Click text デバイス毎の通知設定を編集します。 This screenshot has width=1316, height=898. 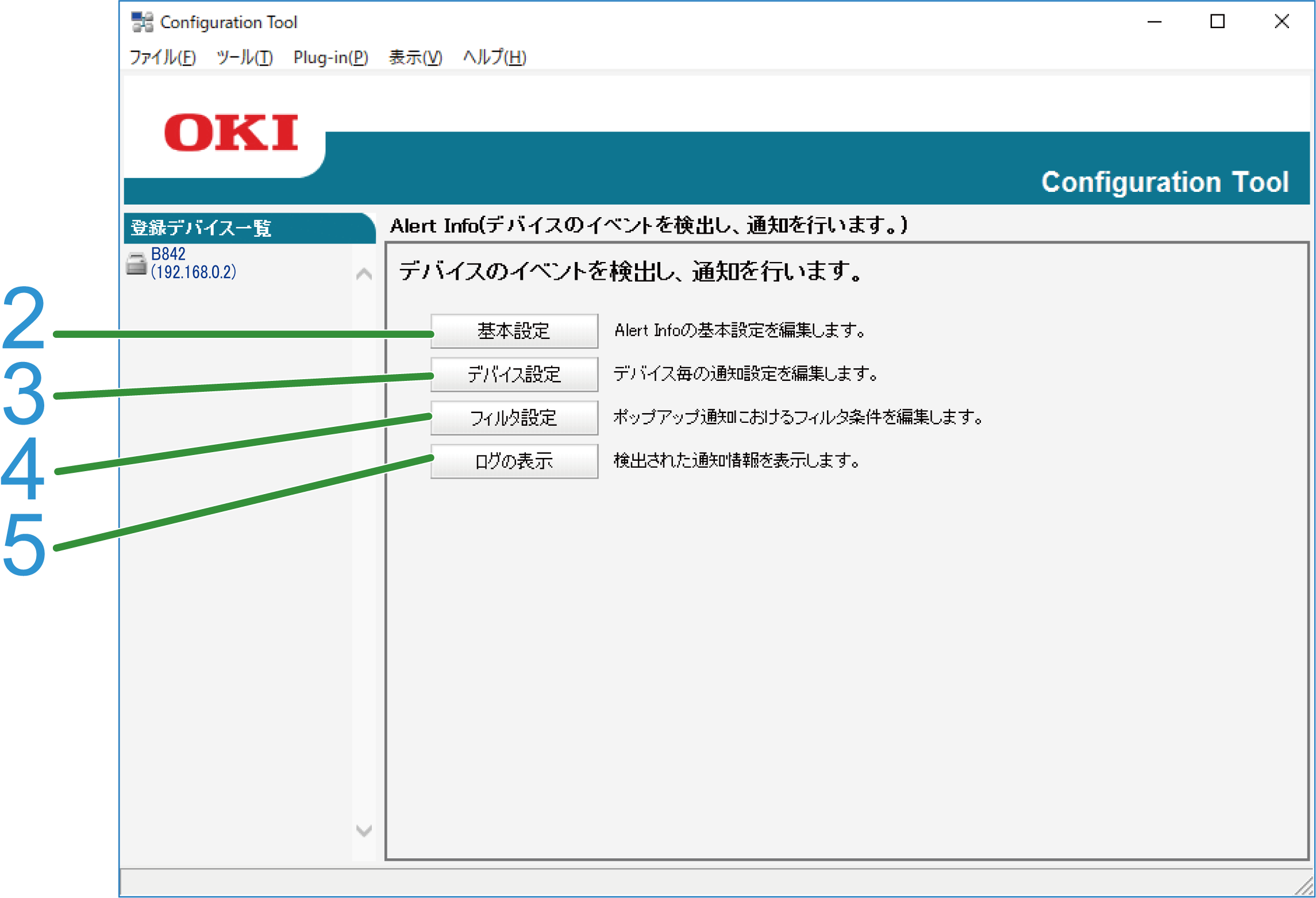click(746, 374)
